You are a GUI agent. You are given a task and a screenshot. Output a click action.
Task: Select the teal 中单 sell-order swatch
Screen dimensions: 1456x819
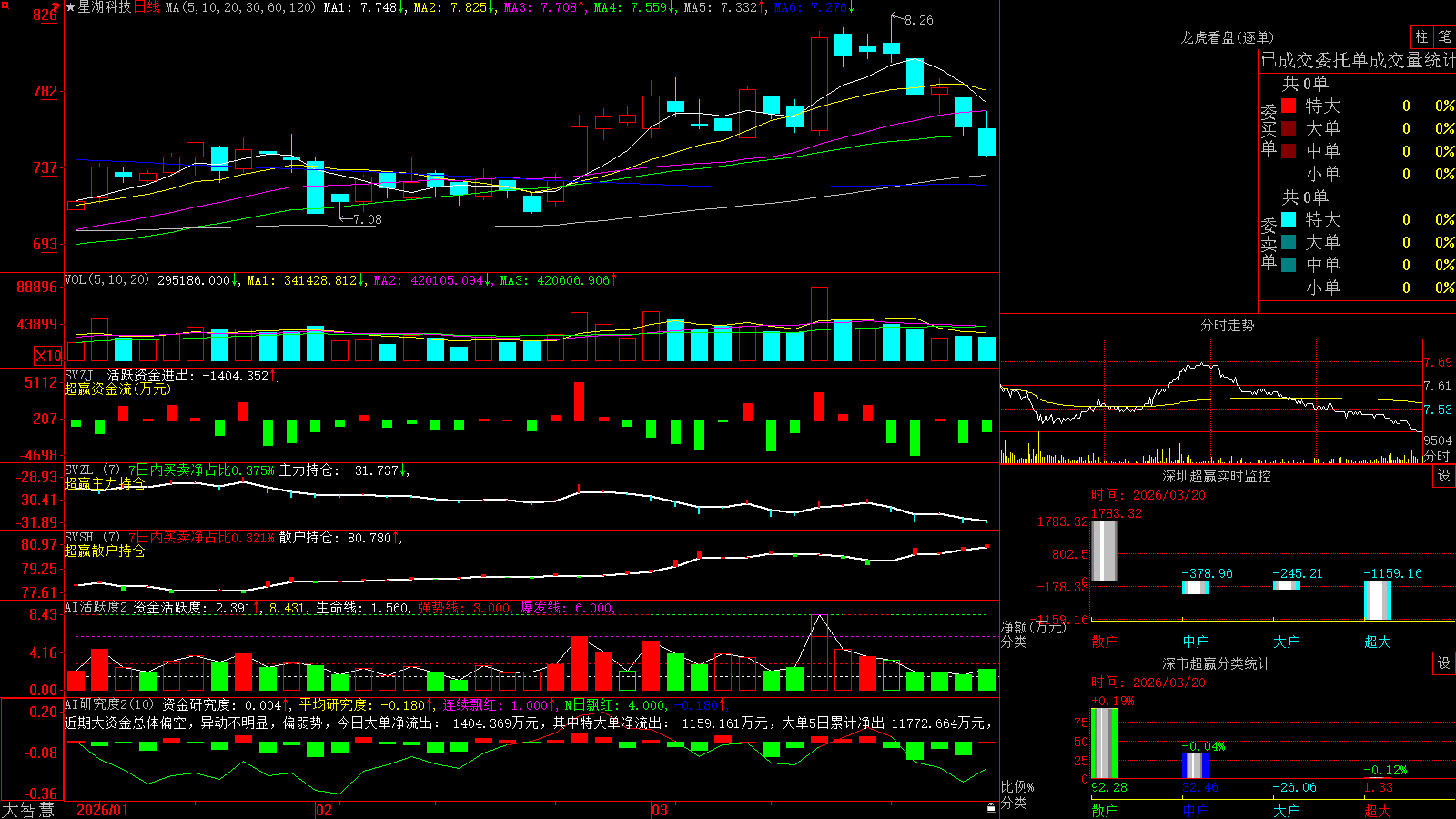(x=1289, y=264)
